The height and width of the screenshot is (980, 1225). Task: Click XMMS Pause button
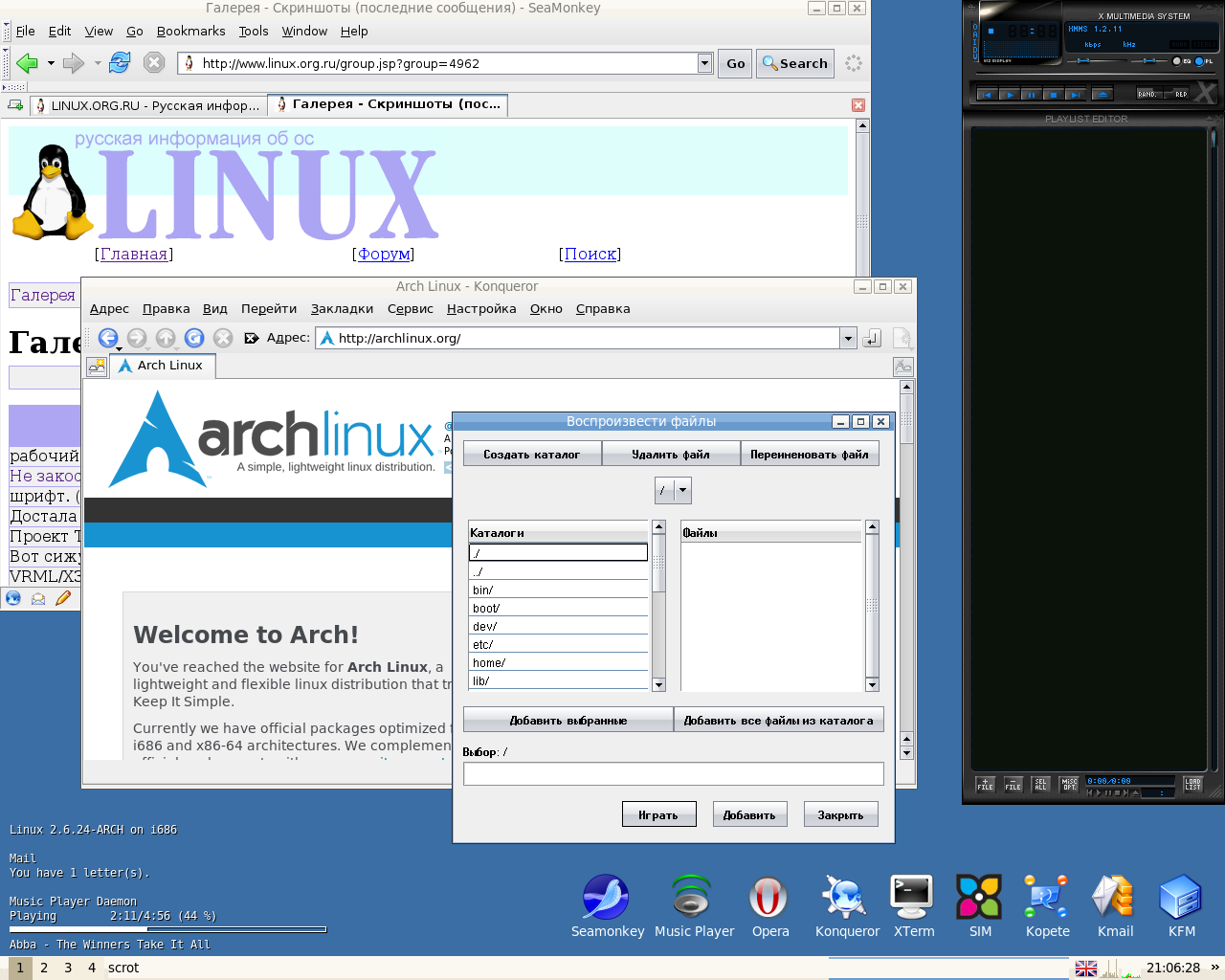1031,94
